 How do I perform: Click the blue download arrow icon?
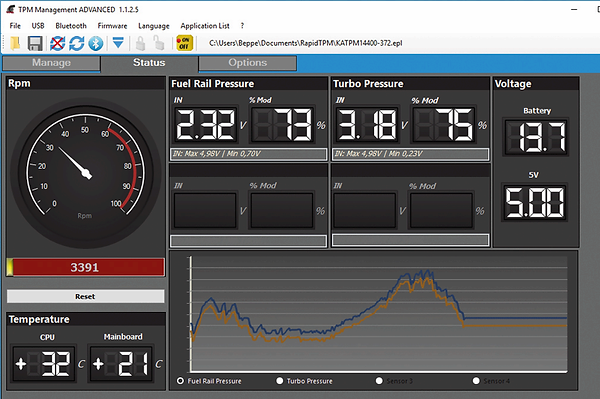[118, 43]
